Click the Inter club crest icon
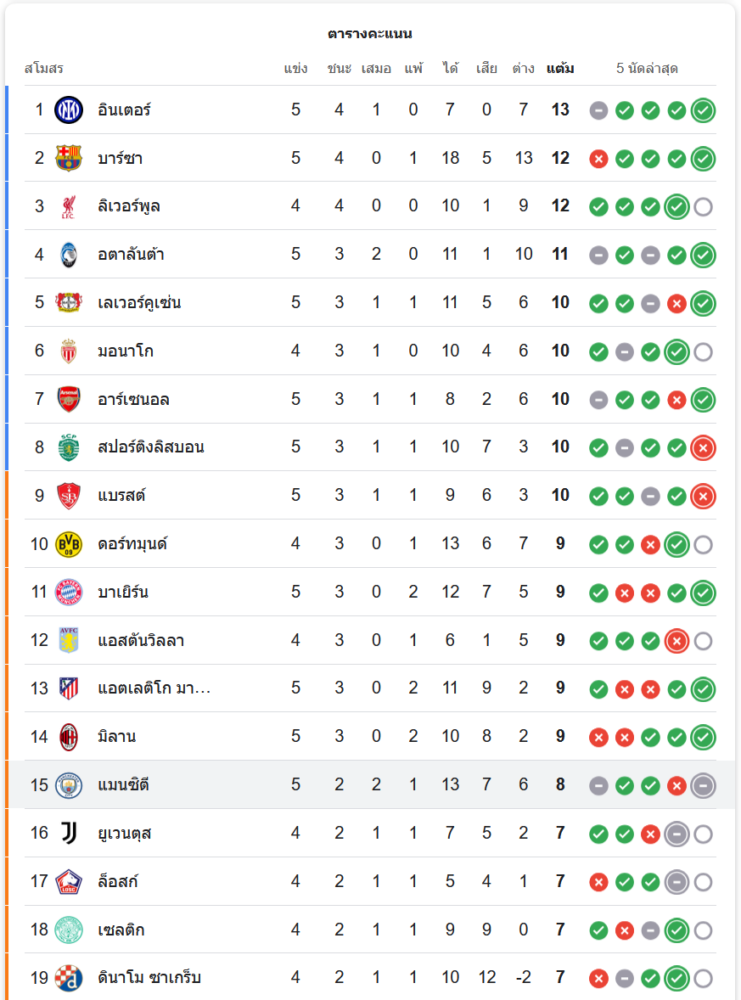The height and width of the screenshot is (1000, 741). pos(68,110)
